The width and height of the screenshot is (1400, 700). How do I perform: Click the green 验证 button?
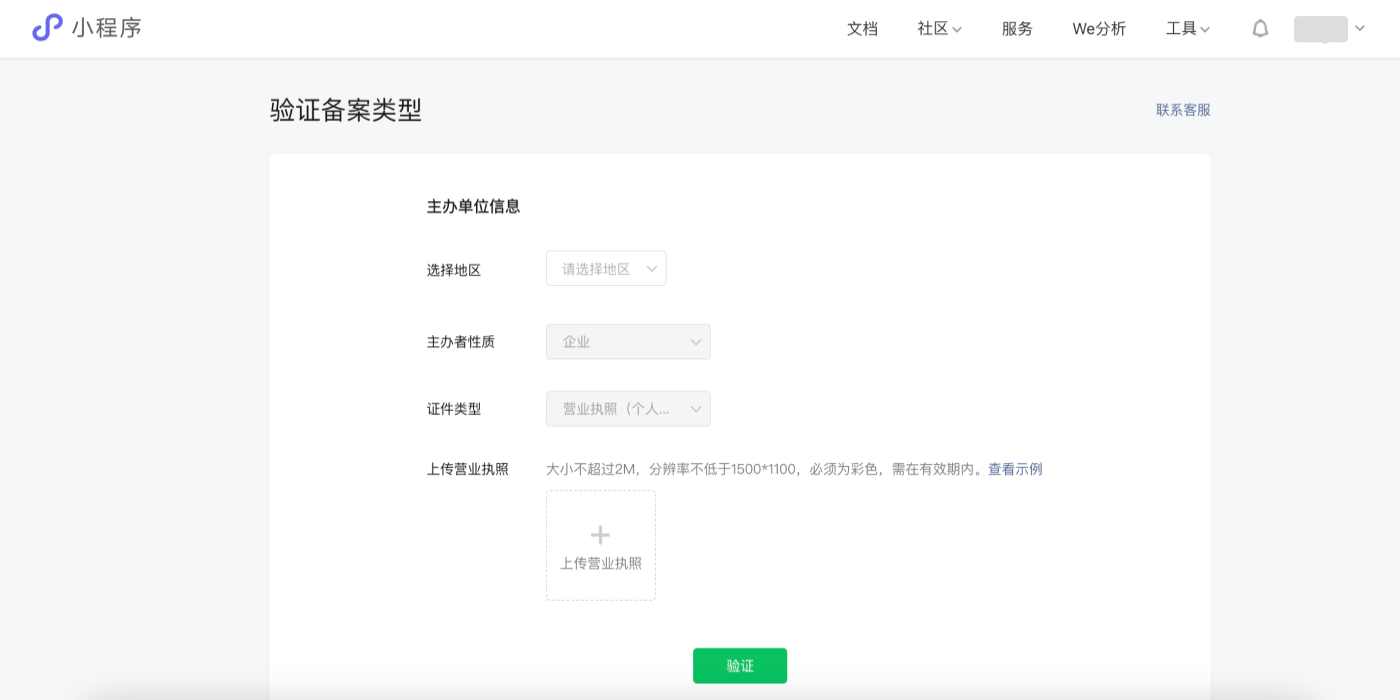coord(740,665)
